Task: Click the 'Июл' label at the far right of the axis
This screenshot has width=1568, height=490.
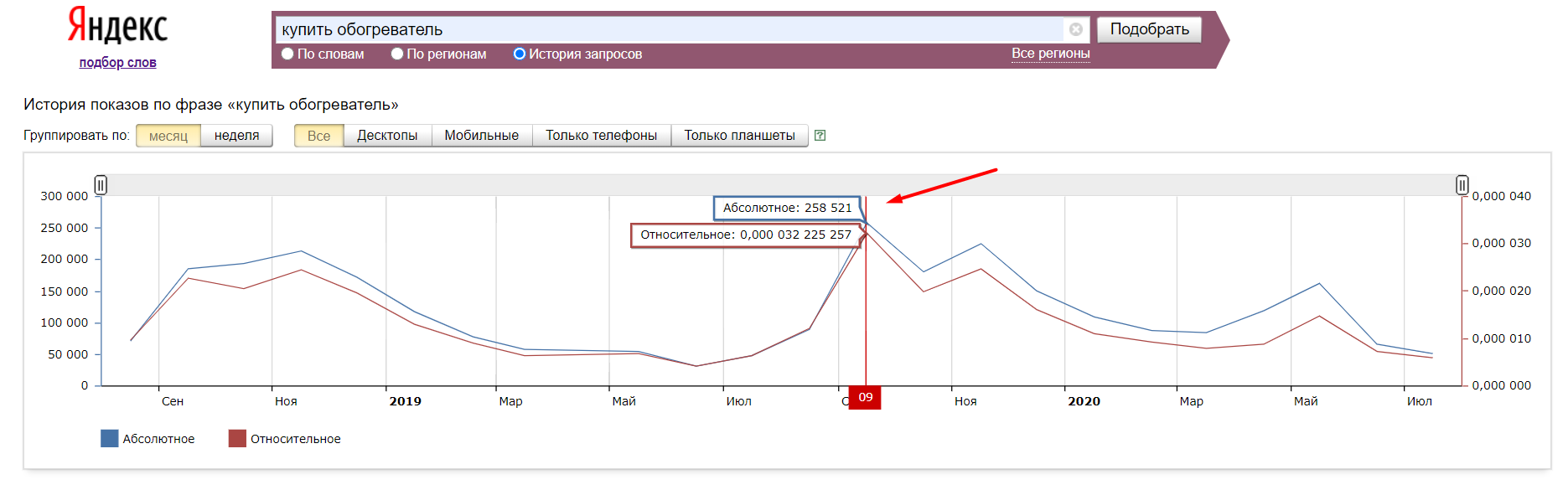Action: [x=1419, y=401]
